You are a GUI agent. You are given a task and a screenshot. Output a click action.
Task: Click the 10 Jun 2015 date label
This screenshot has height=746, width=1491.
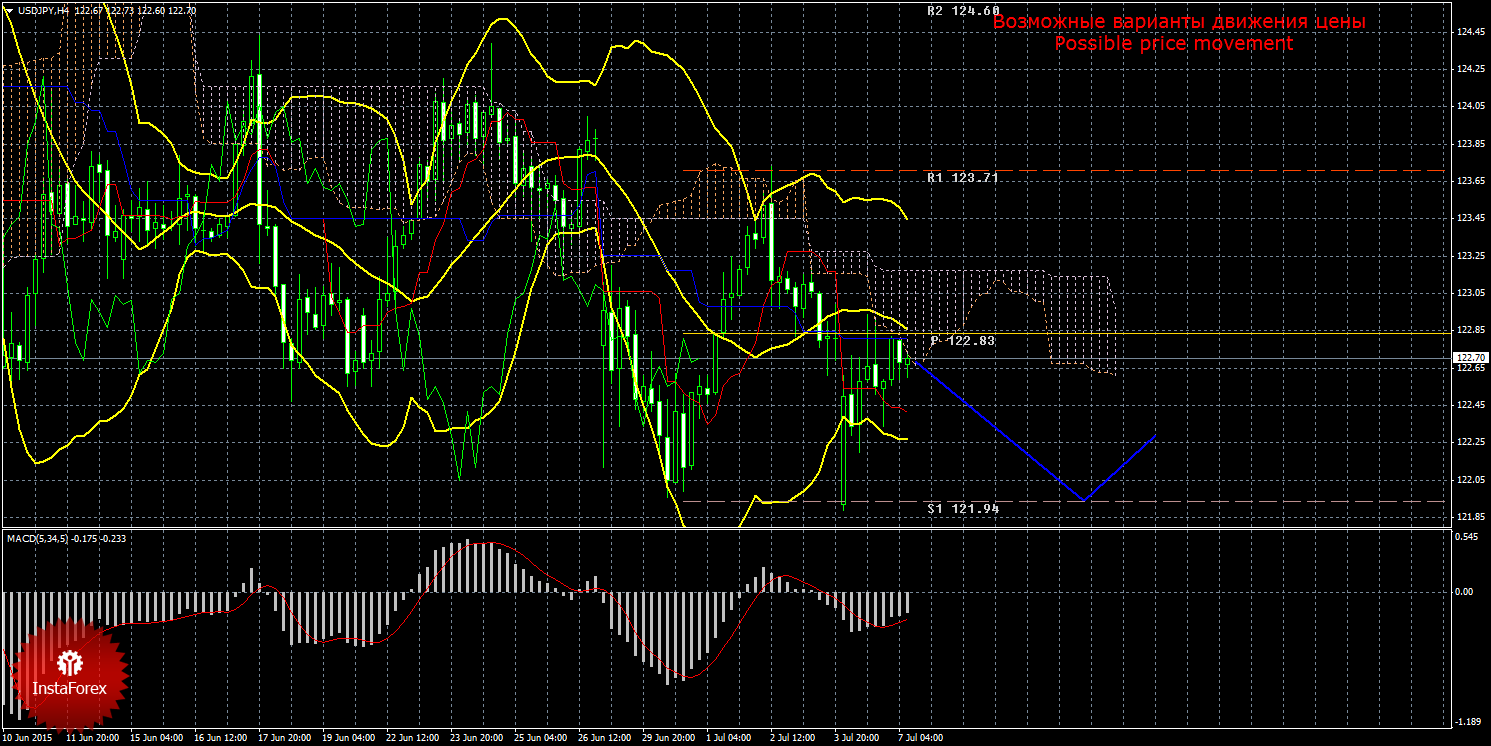29,738
